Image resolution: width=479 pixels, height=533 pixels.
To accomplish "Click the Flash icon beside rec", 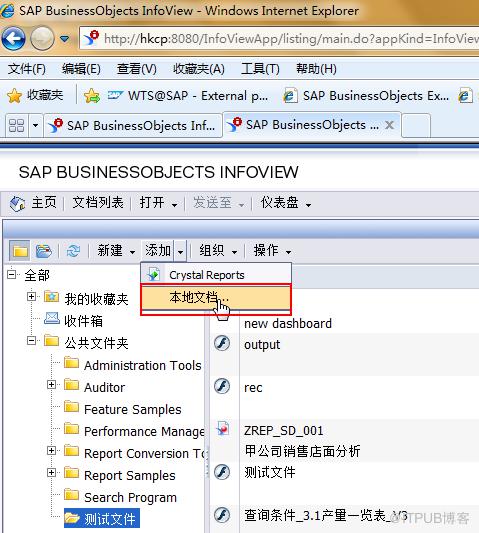I will [222, 386].
